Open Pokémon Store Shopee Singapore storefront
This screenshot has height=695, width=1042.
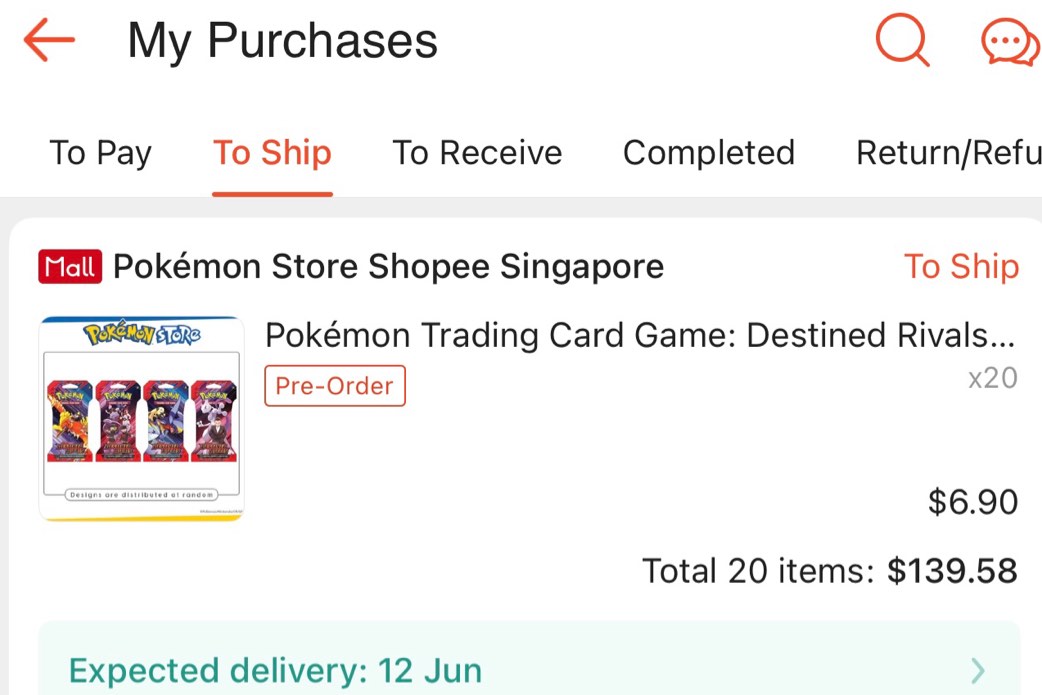[388, 266]
